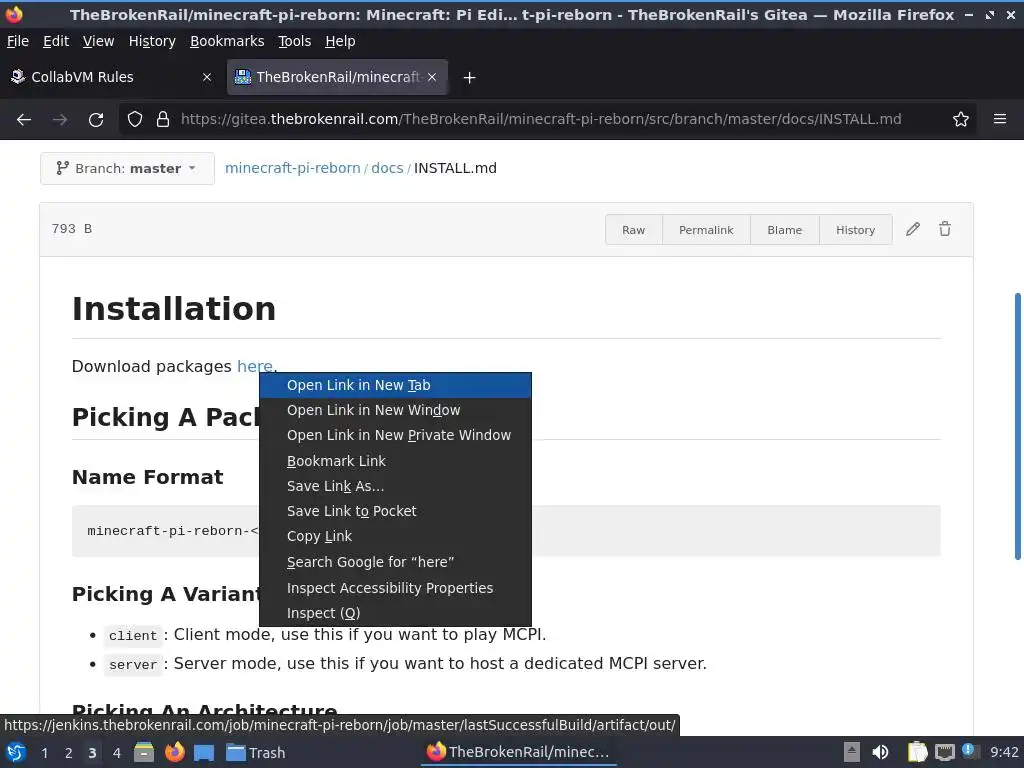1024x768 pixels.
Task: Click the URL address bar
Action: pos(541,119)
